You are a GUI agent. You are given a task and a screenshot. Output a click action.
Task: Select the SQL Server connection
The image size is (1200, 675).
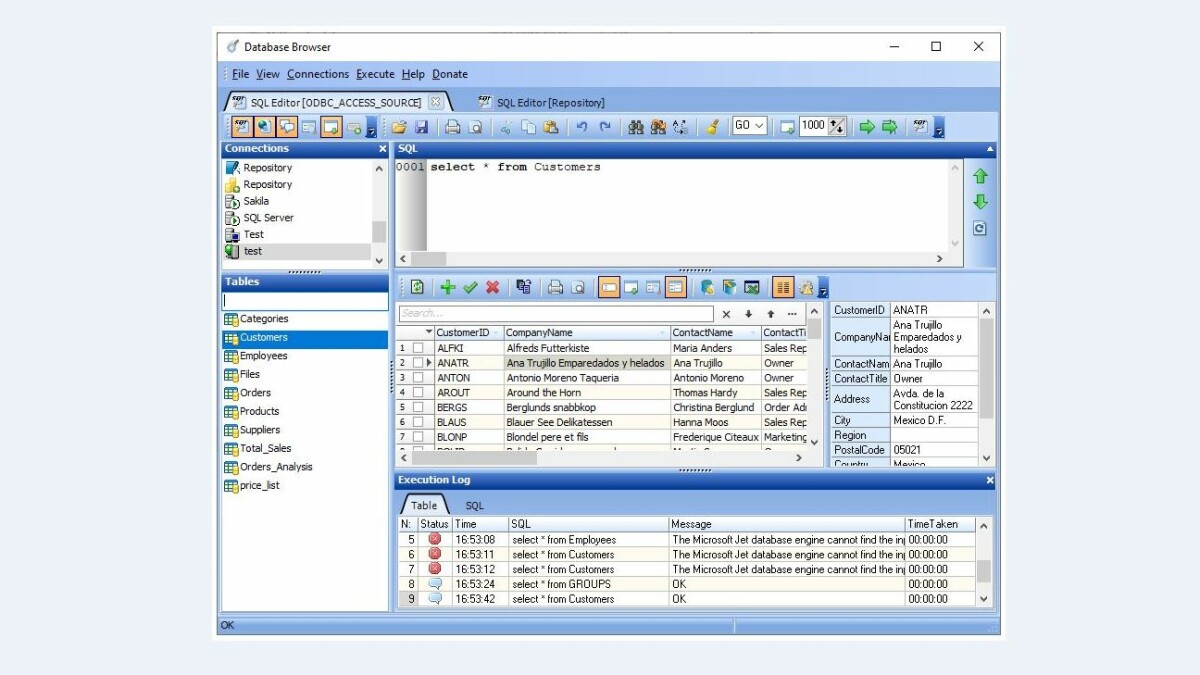(x=268, y=218)
